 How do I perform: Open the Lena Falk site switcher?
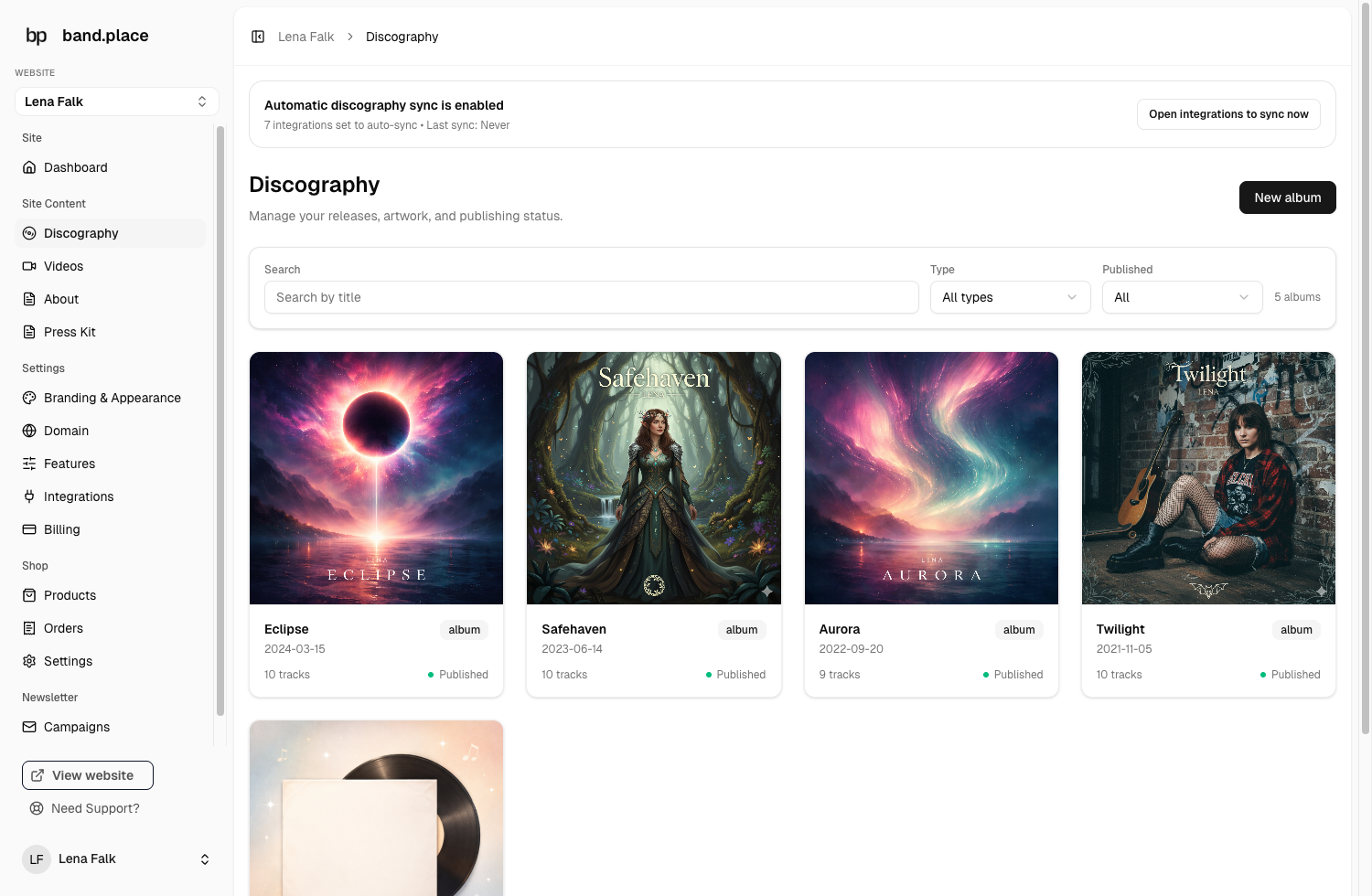tap(116, 101)
